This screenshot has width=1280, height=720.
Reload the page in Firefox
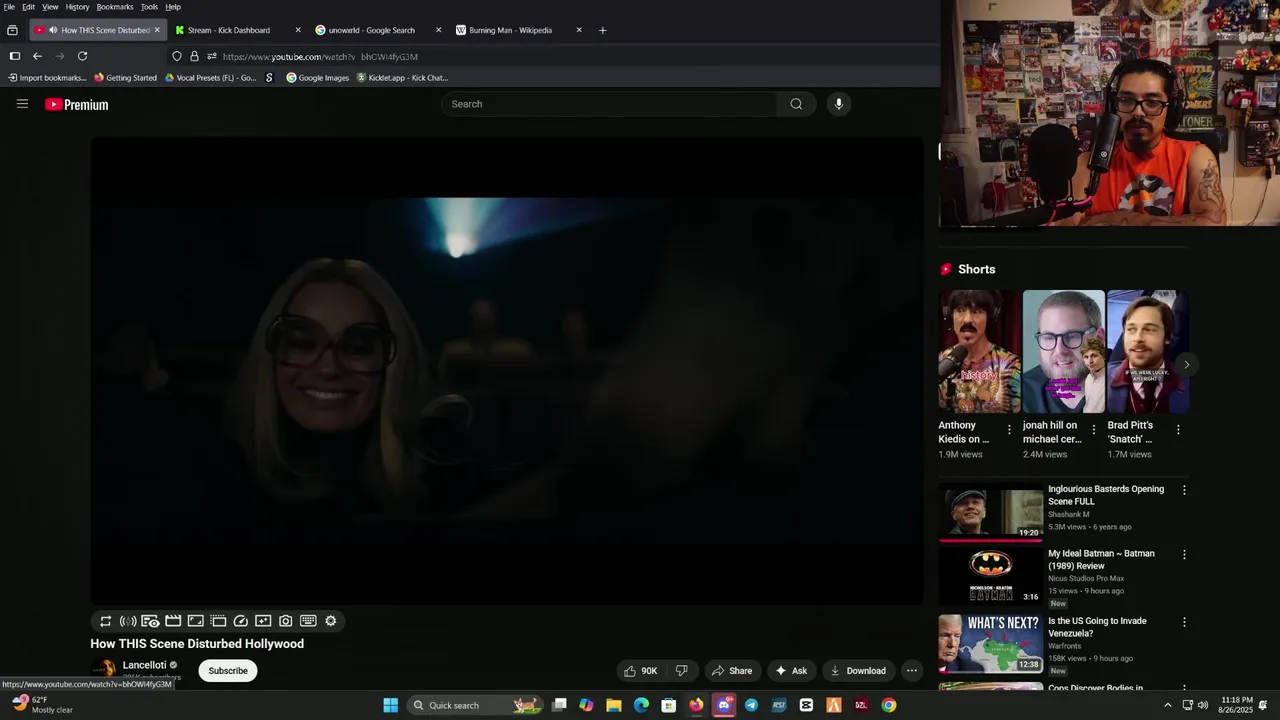(x=83, y=56)
